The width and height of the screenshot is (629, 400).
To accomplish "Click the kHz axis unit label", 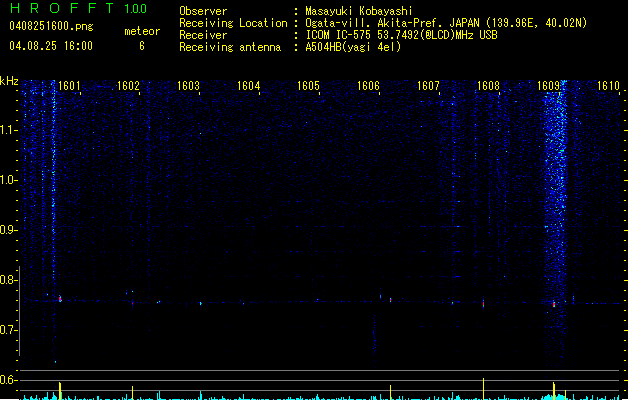I will (x=9, y=81).
